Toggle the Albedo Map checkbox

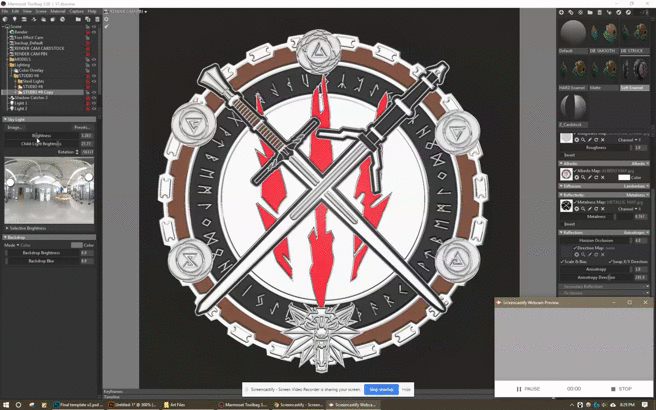(x=576, y=171)
